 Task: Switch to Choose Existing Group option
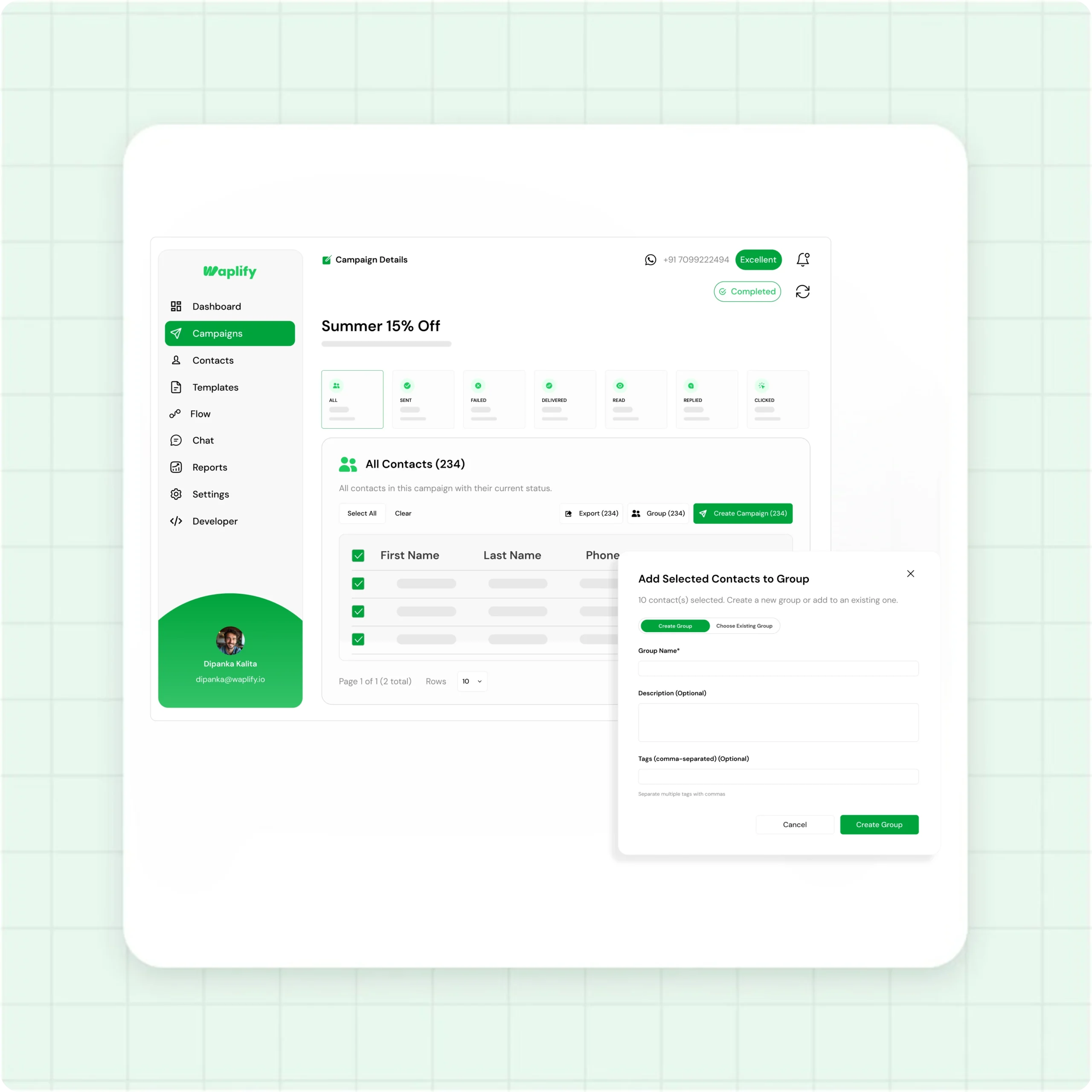click(x=744, y=626)
